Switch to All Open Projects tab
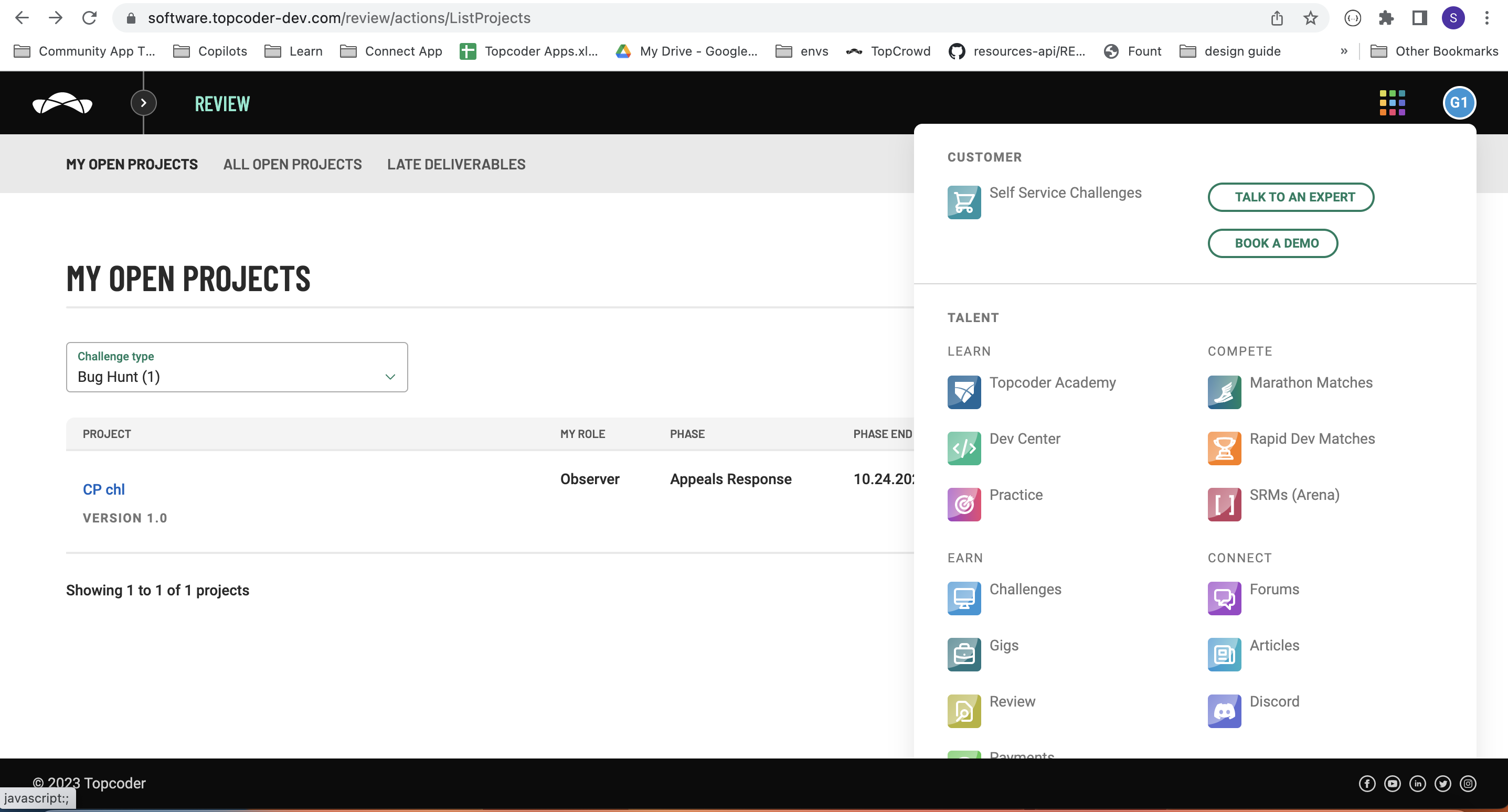This screenshot has width=1508, height=812. click(292, 165)
